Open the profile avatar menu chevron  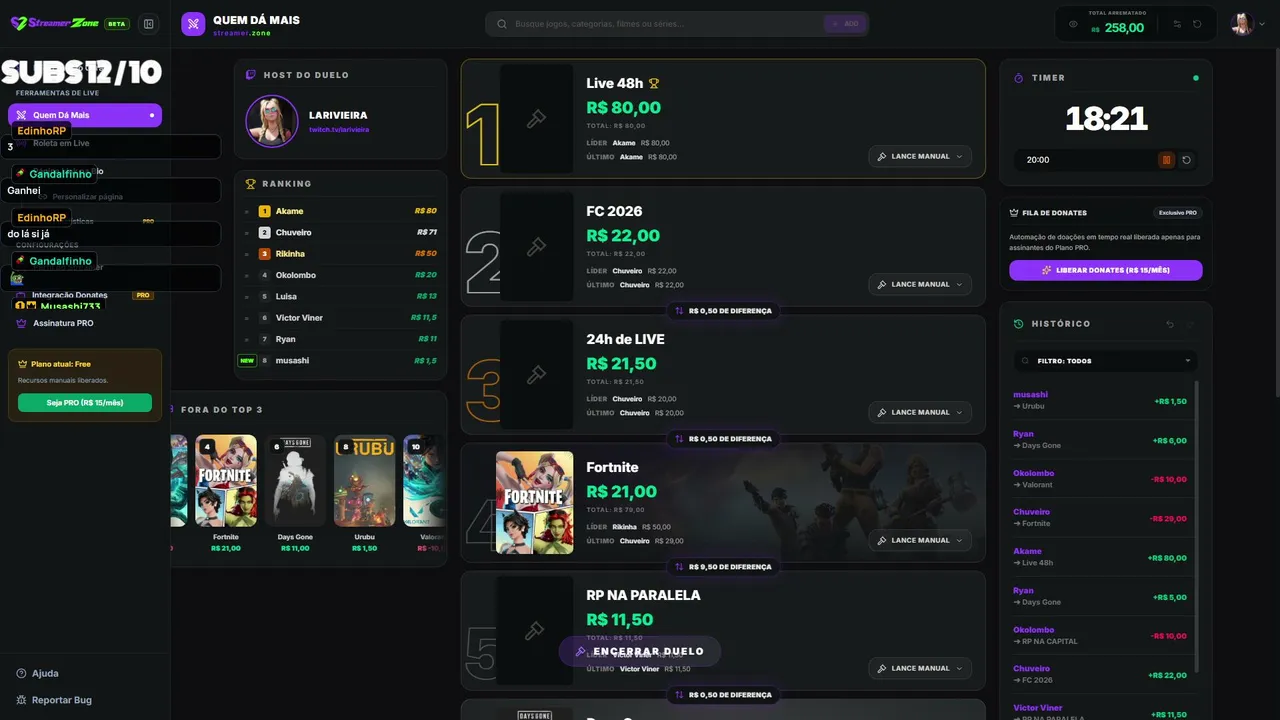coord(1261,24)
